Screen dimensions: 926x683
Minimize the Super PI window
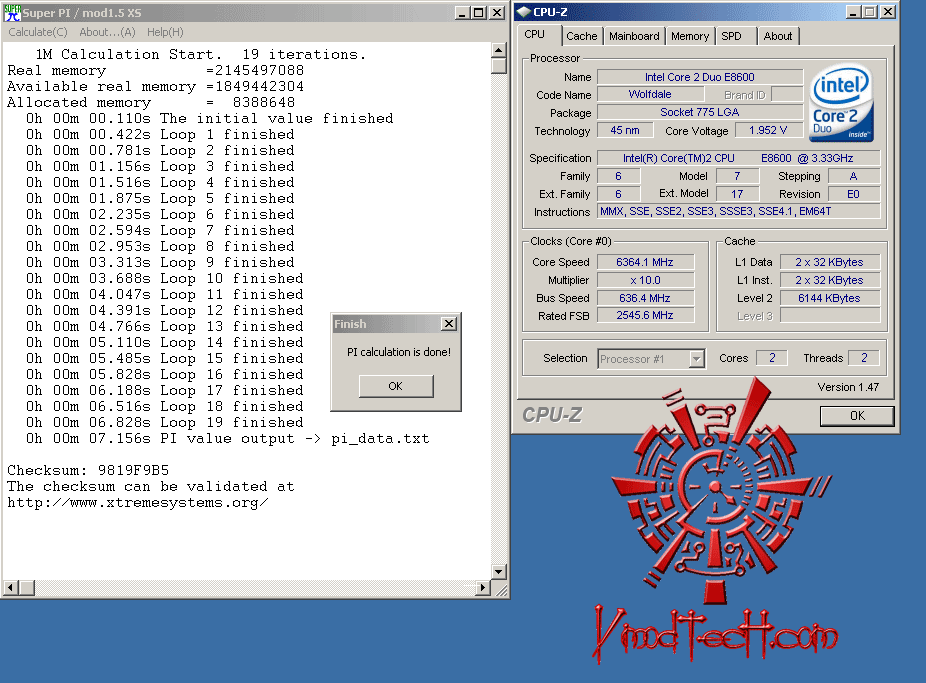463,12
